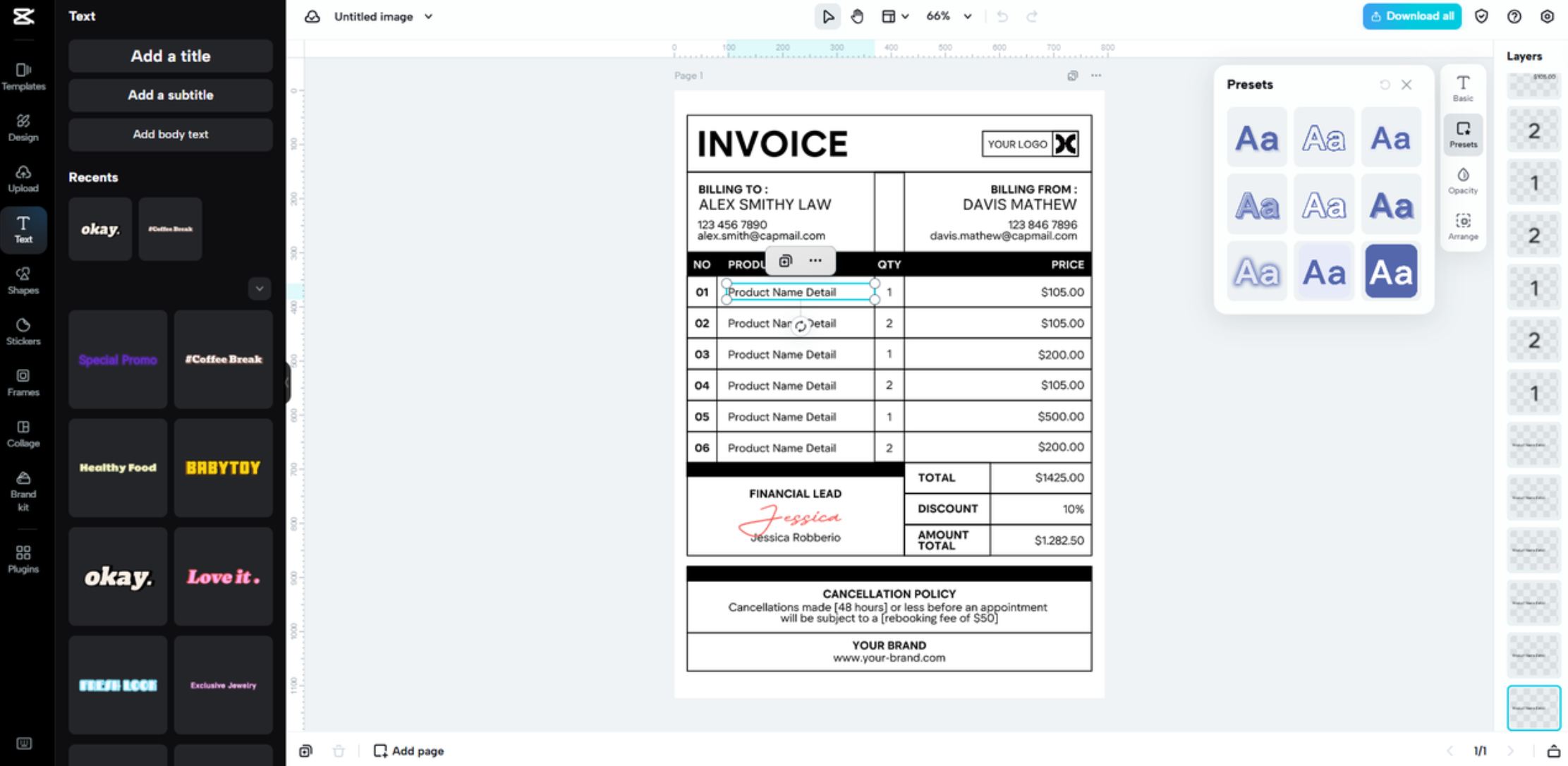Switch to the Basic text tab

[1463, 88]
